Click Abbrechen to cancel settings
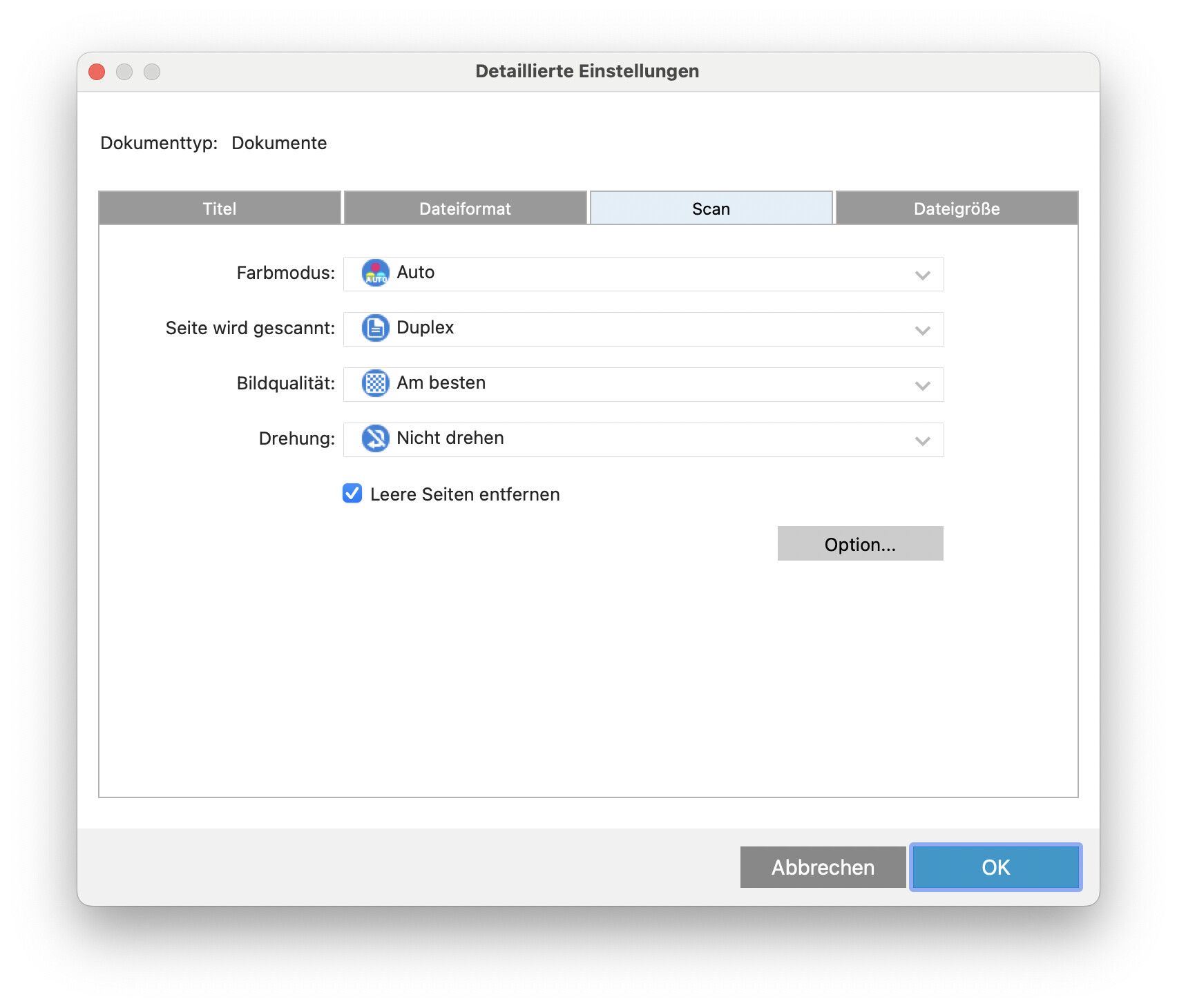 coord(823,867)
